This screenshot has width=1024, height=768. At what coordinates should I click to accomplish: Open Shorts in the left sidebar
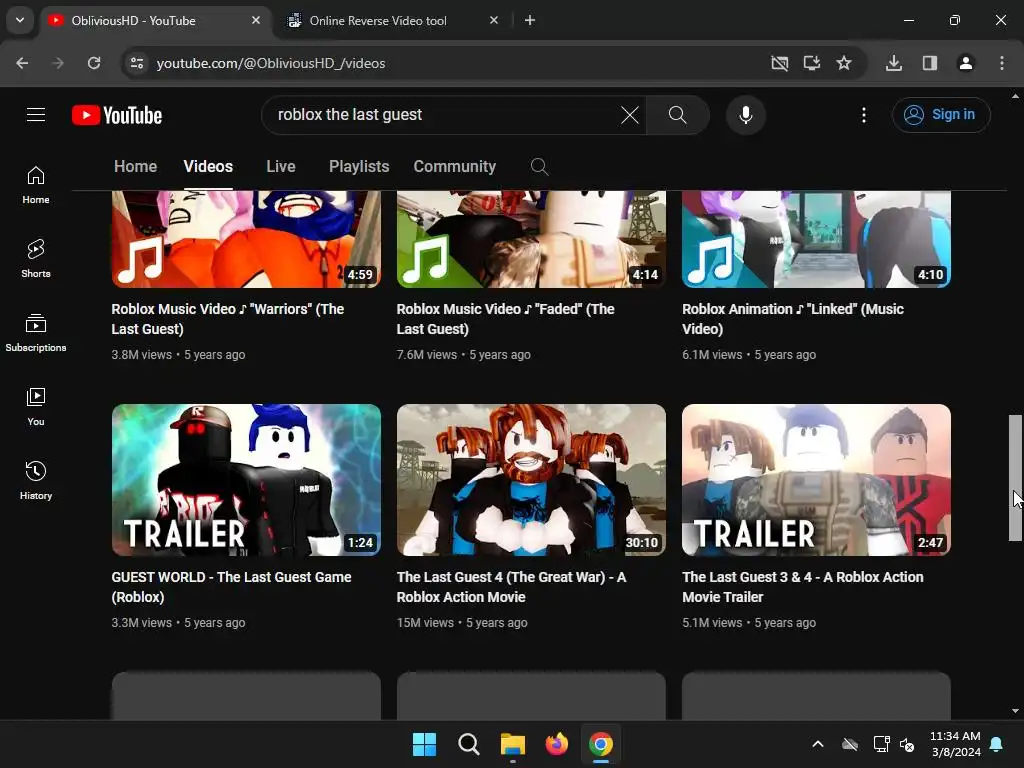point(36,259)
